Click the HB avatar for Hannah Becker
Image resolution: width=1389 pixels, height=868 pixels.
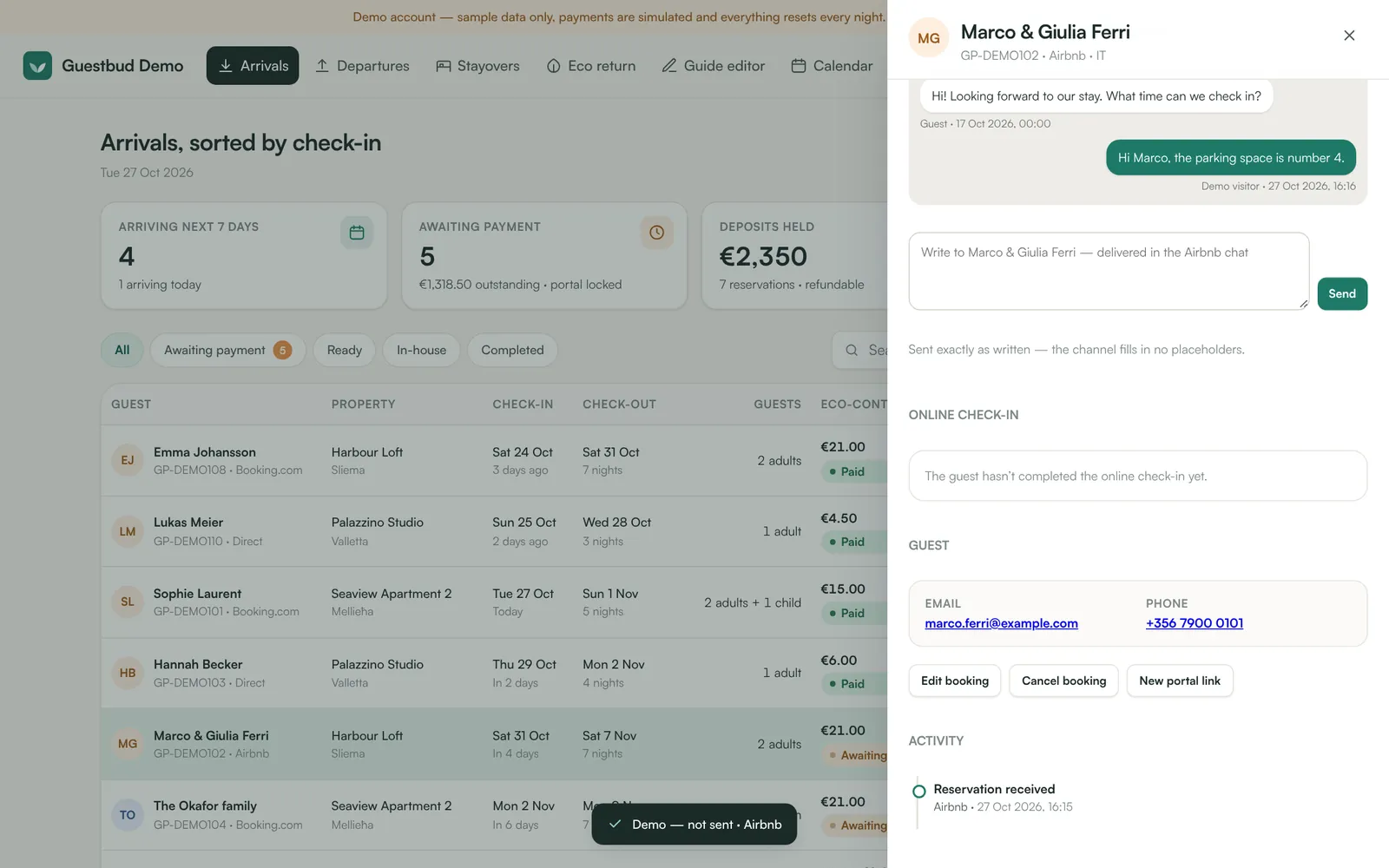click(128, 673)
